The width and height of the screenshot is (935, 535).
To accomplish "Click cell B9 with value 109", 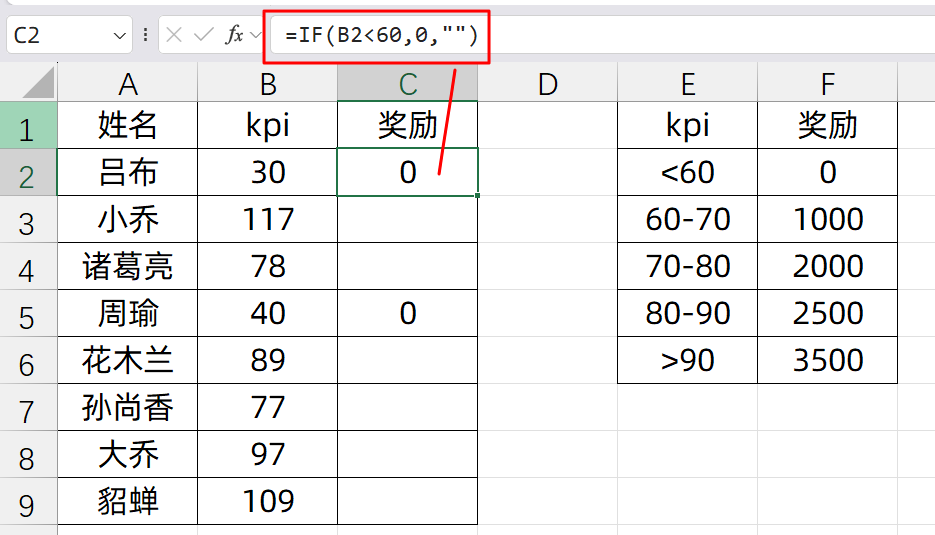I will 268,502.
